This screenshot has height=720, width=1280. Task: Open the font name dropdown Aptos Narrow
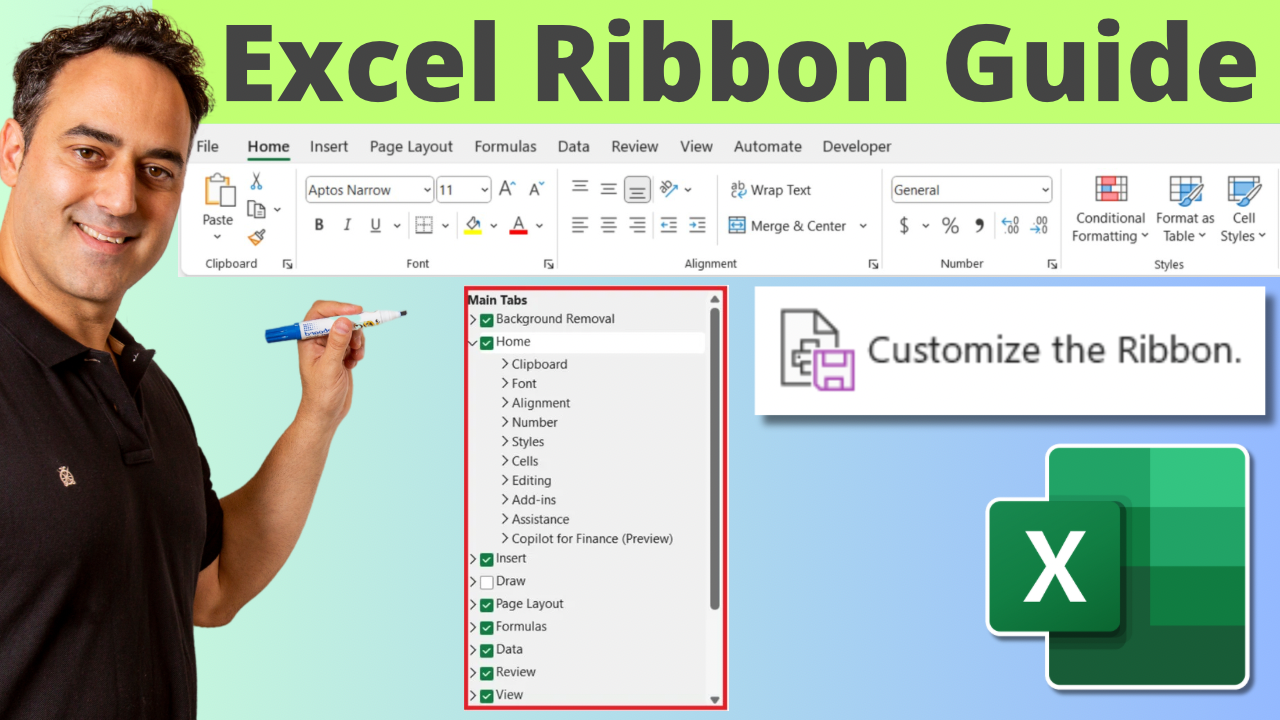427,190
